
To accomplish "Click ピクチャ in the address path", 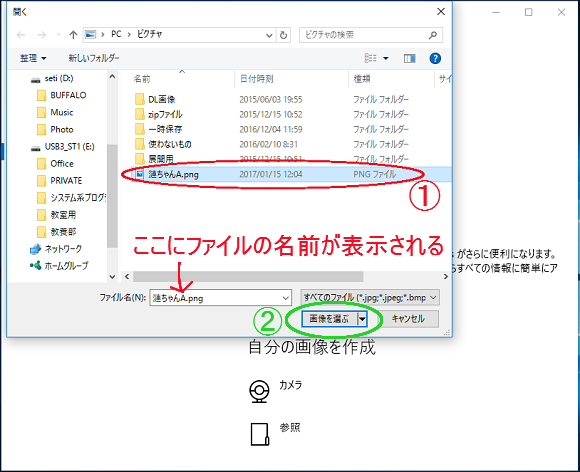I will click(149, 34).
